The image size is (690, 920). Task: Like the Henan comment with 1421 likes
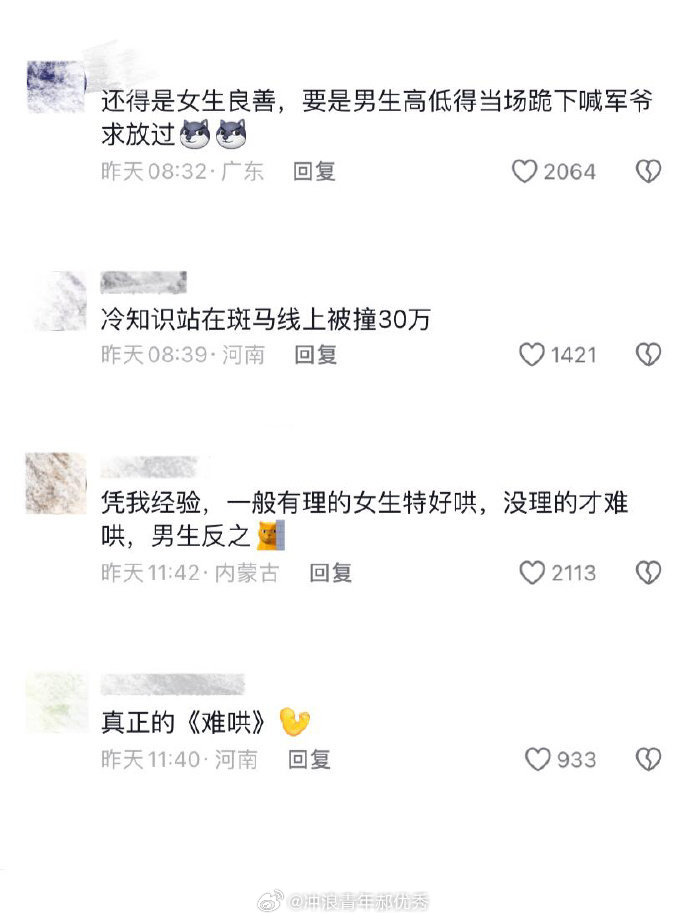click(532, 354)
